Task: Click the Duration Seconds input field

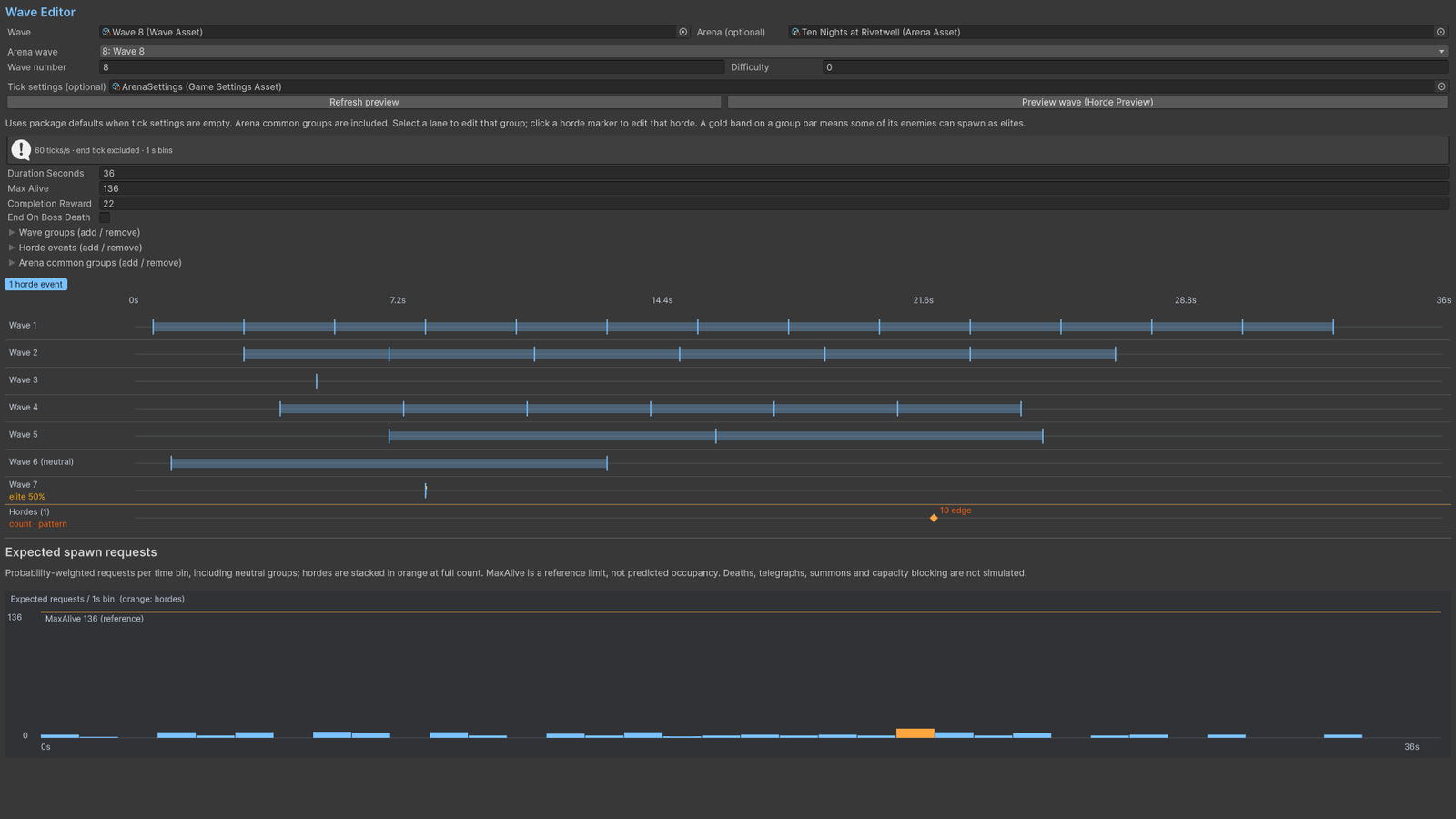Action: [x=773, y=173]
